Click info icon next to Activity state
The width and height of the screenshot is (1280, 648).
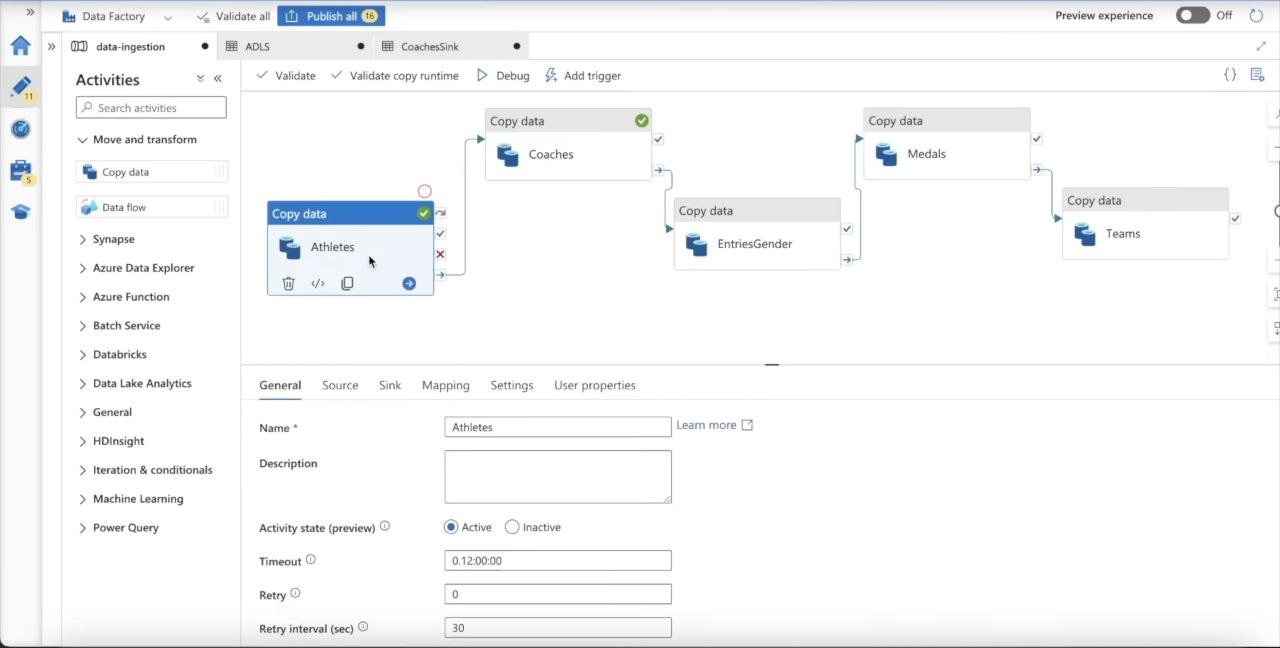point(385,526)
